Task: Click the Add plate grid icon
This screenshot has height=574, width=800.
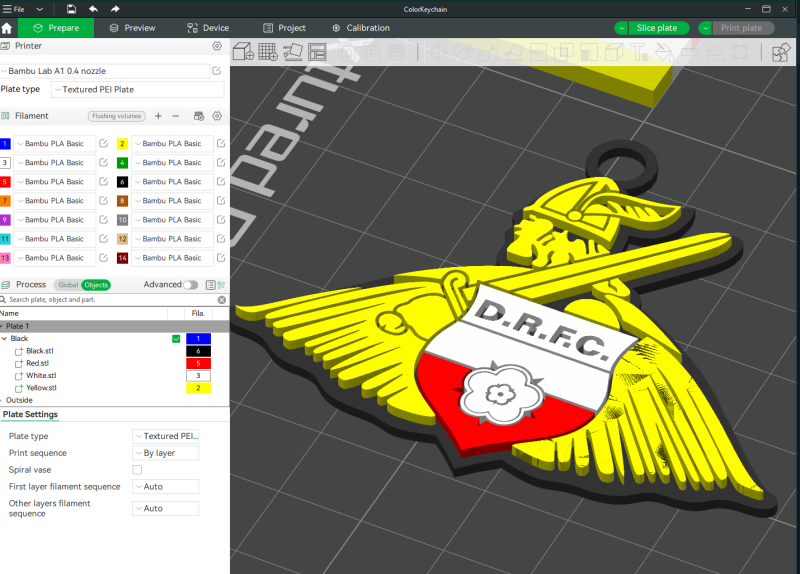Action: (x=268, y=52)
